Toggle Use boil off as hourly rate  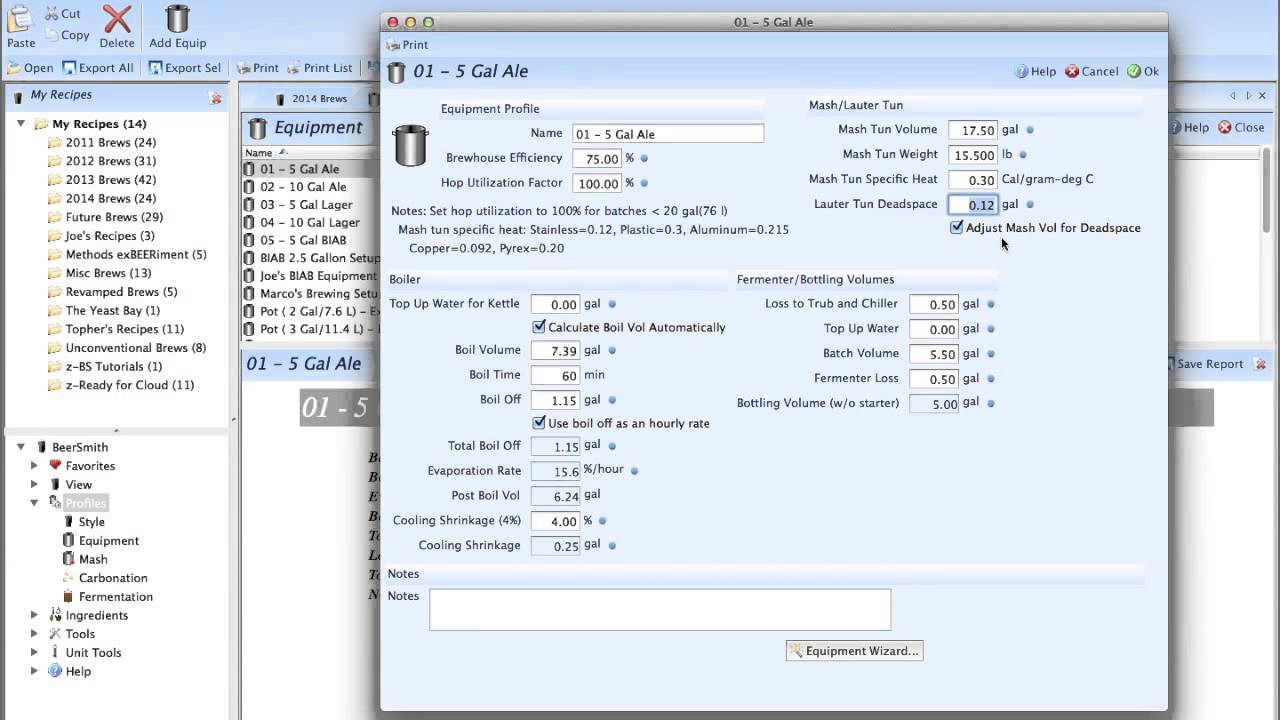coord(539,423)
